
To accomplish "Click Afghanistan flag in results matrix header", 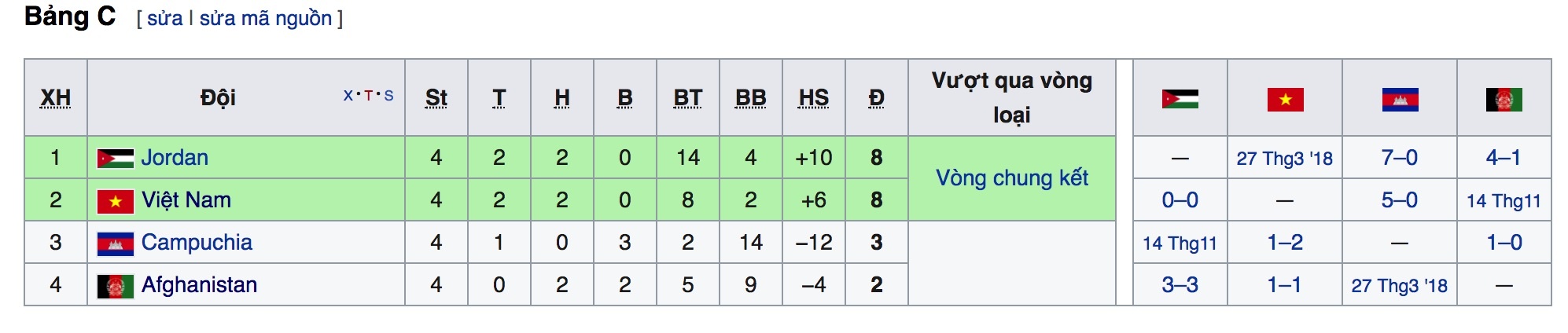I will tap(1504, 100).
